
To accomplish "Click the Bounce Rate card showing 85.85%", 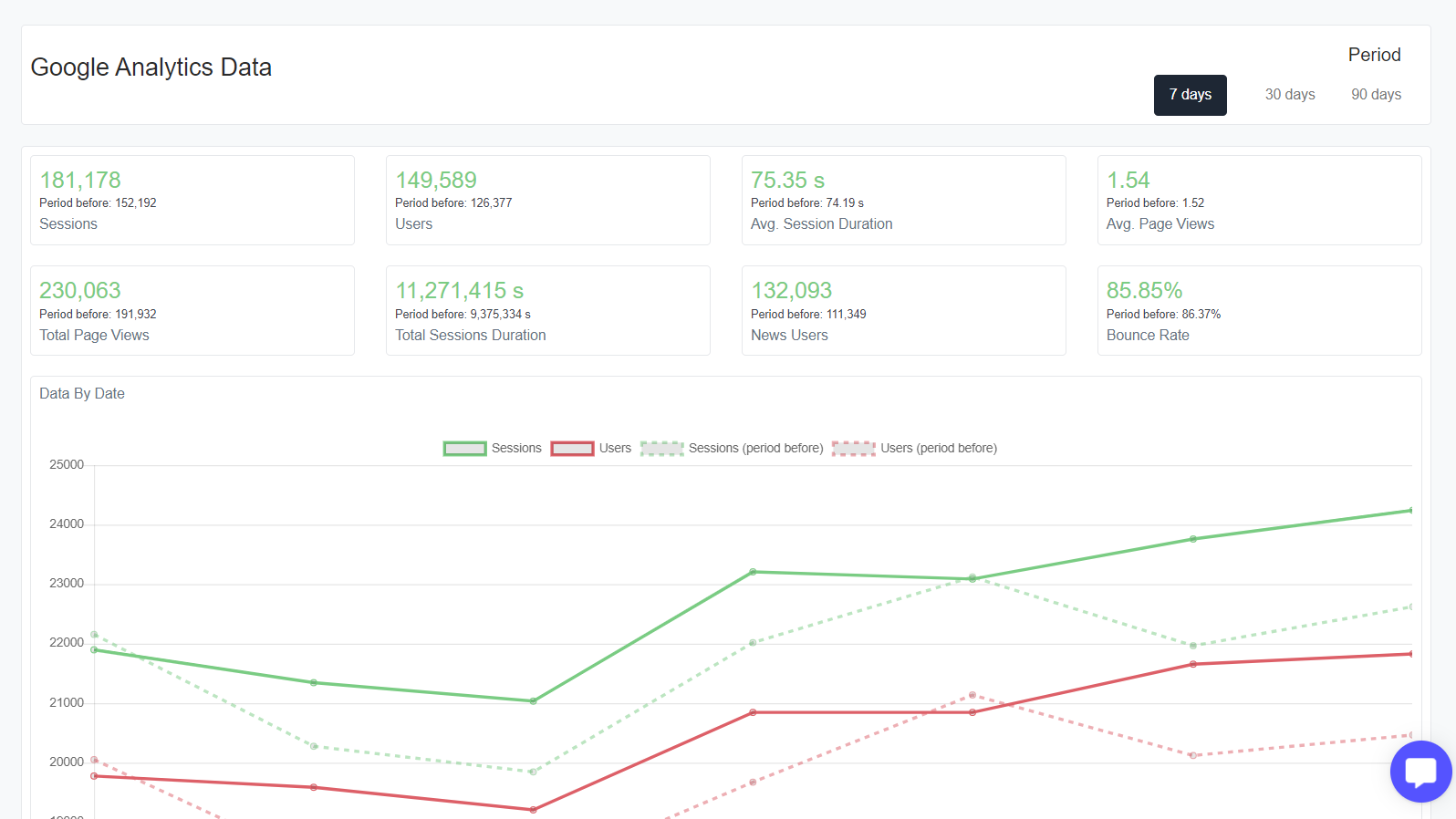I will [1260, 311].
